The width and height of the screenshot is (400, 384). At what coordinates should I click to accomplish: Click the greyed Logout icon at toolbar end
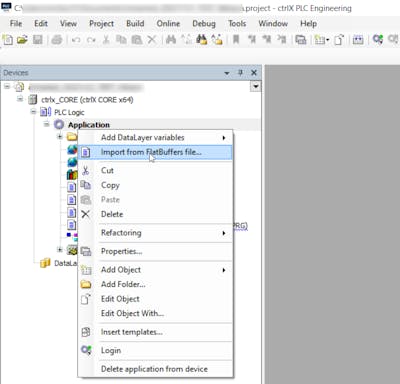click(x=393, y=40)
